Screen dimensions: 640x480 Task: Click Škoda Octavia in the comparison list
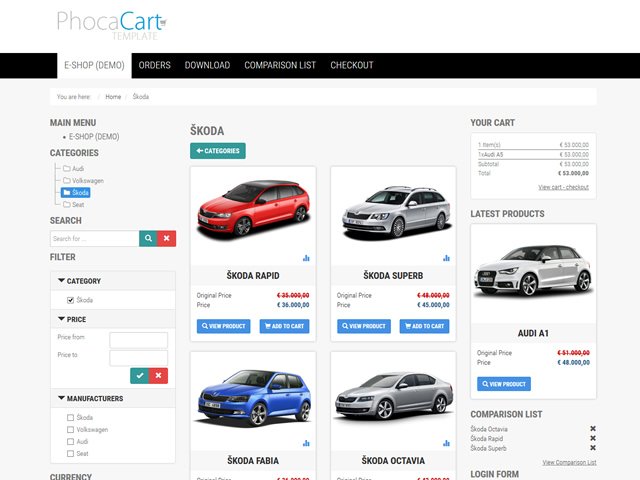tap(489, 429)
